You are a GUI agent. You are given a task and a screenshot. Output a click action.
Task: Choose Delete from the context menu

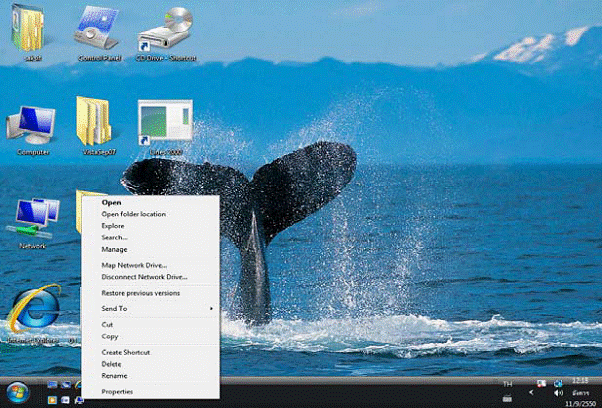coord(150,364)
